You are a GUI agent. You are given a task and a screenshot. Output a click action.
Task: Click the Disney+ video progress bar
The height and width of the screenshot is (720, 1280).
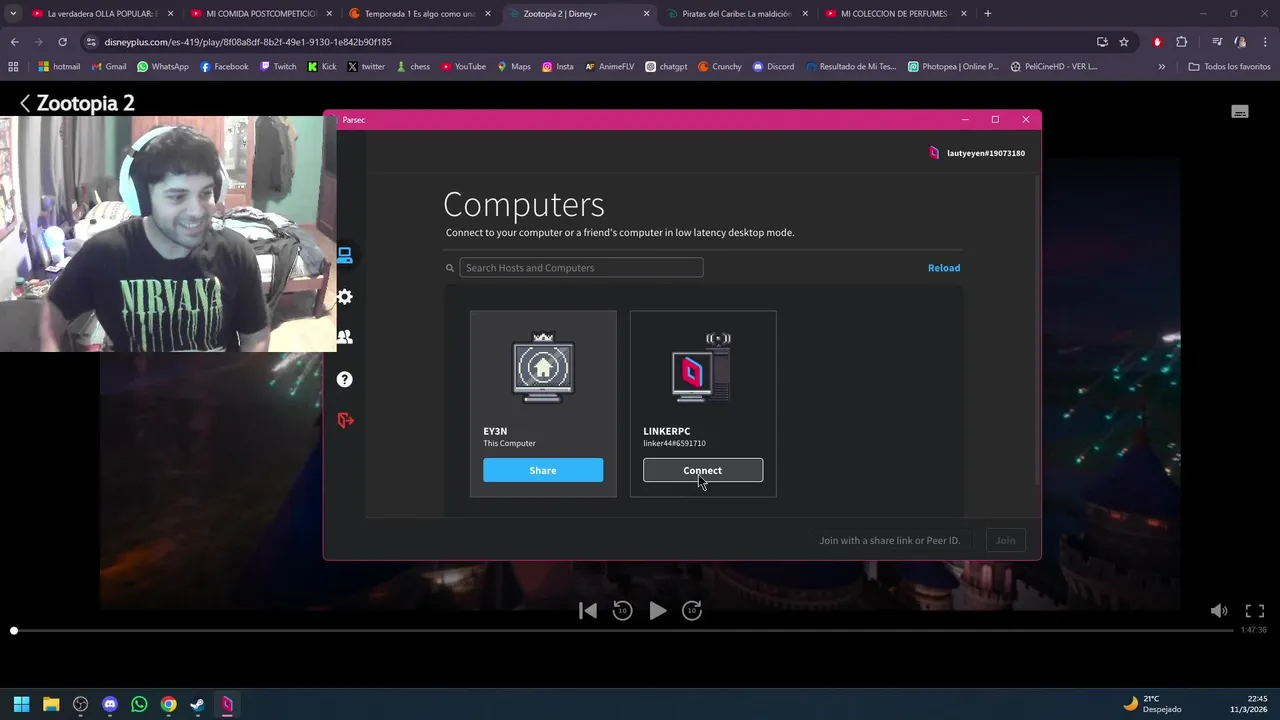[623, 631]
